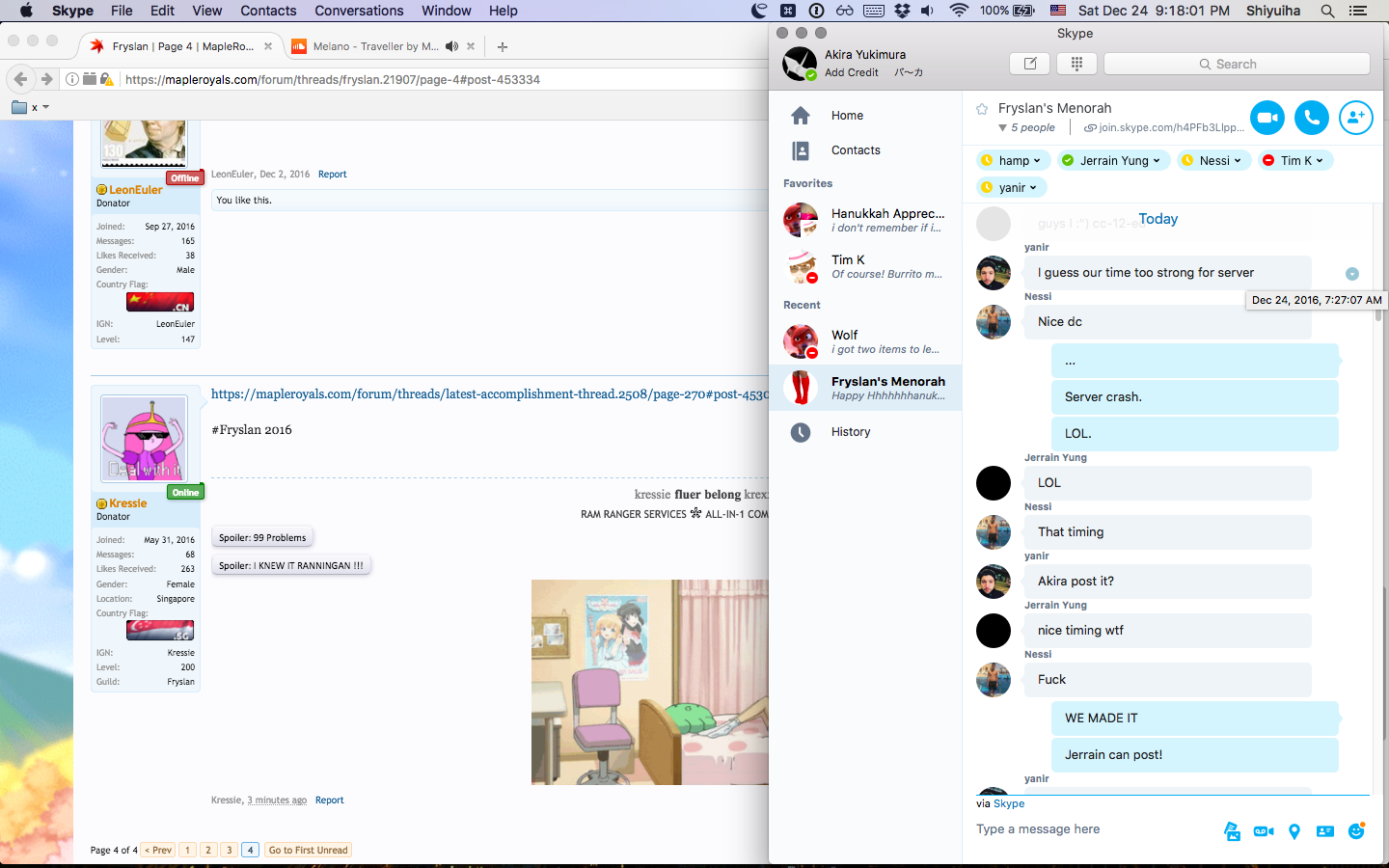The height and width of the screenshot is (868, 1389).
Task: Go to the Prev forum page
Action: point(158,851)
